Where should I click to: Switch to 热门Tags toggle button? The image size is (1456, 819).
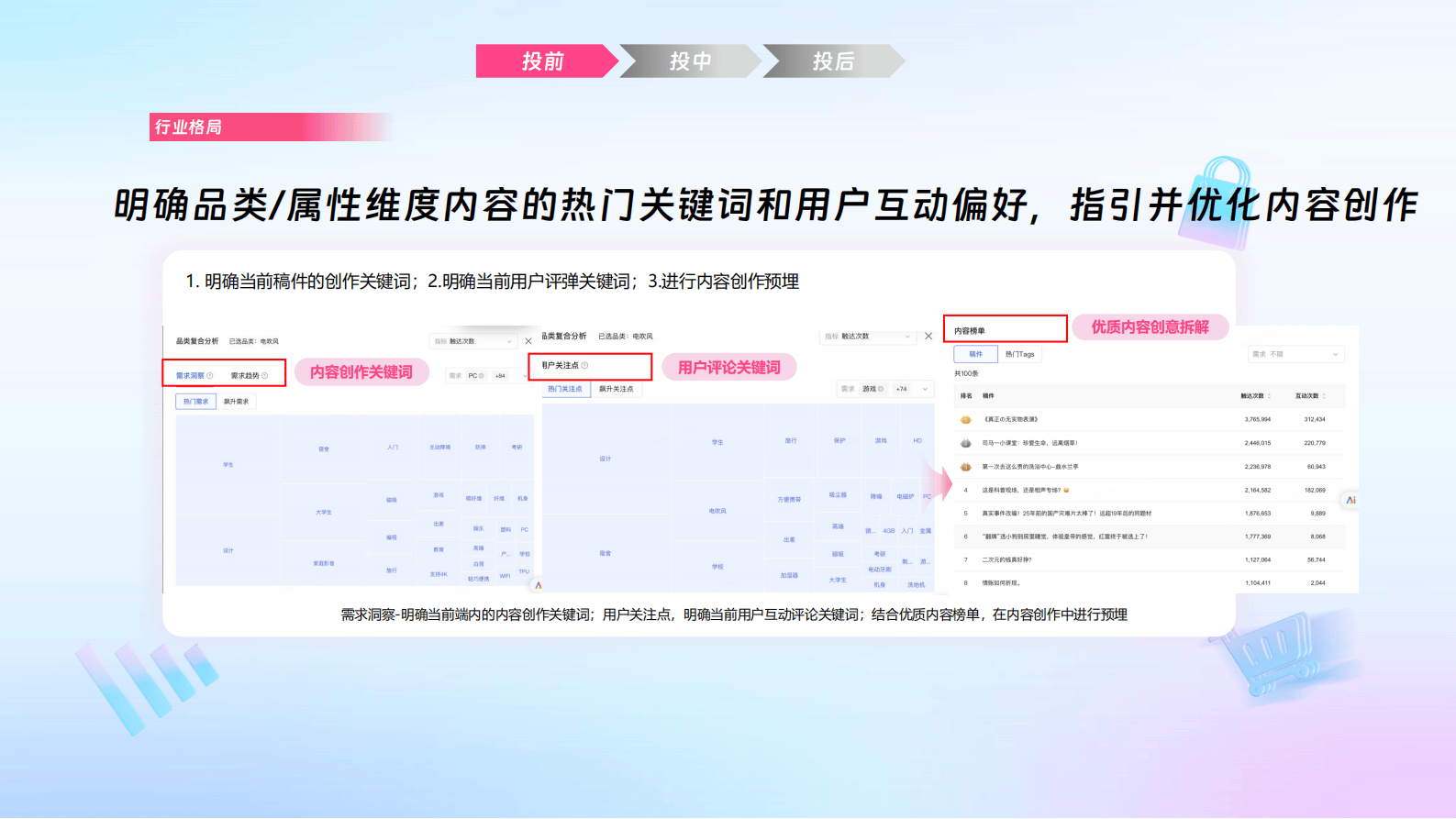(1019, 354)
